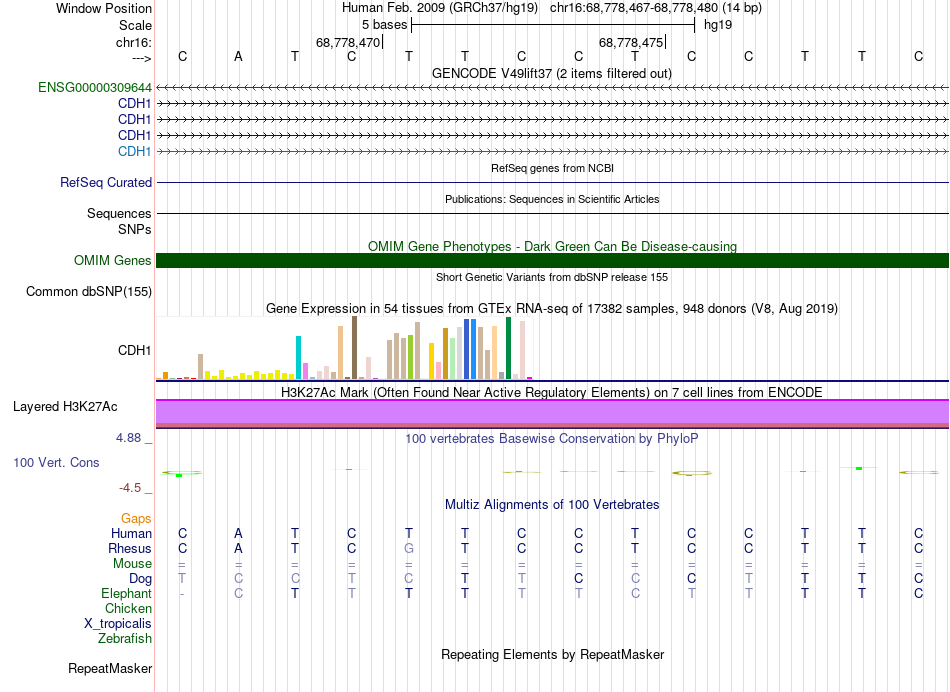The image size is (950, 692).
Task: Click the hg19 label beside scale bar
Action: coord(718,25)
